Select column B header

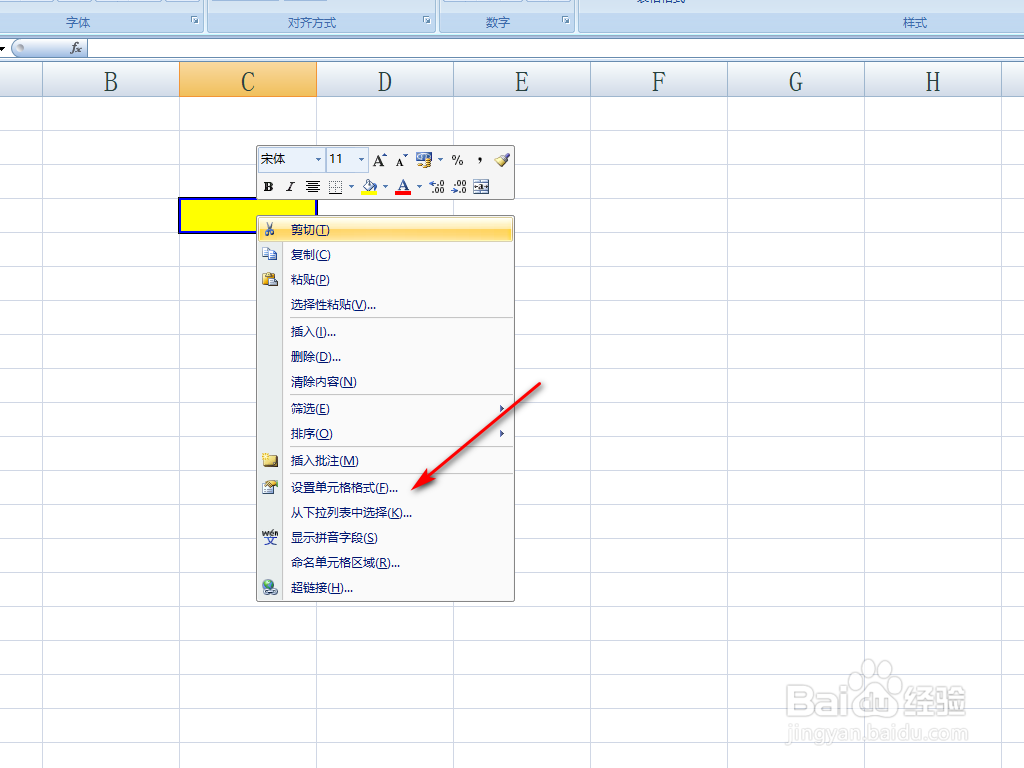pyautogui.click(x=111, y=81)
